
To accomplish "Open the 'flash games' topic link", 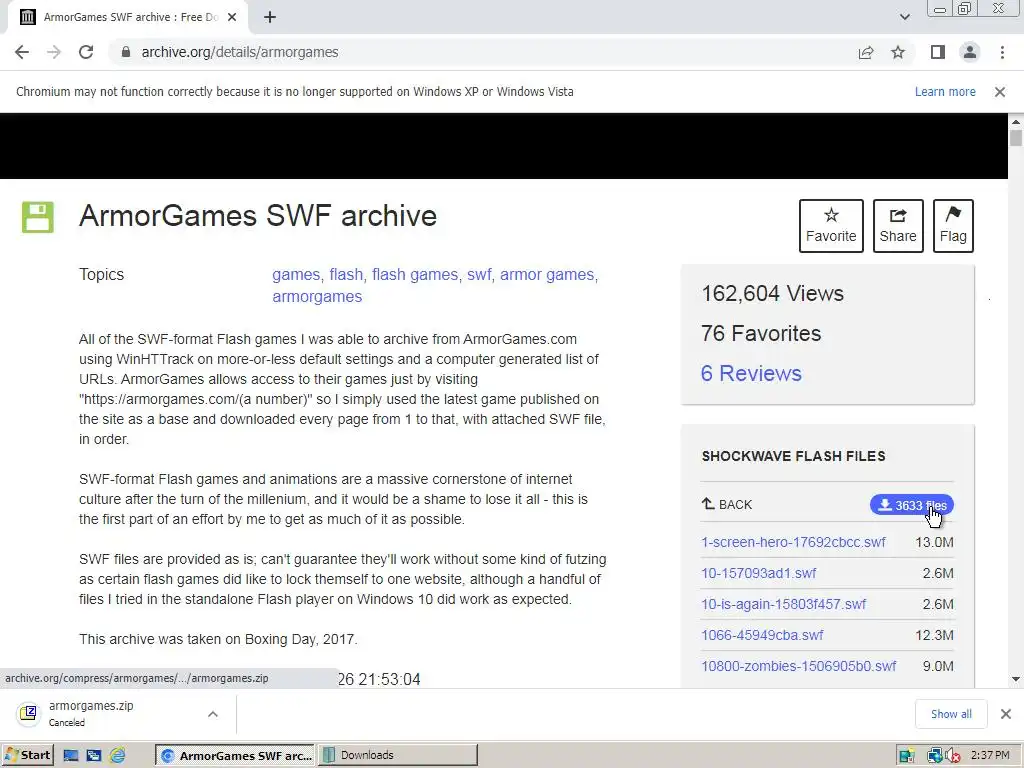I will [415, 274].
